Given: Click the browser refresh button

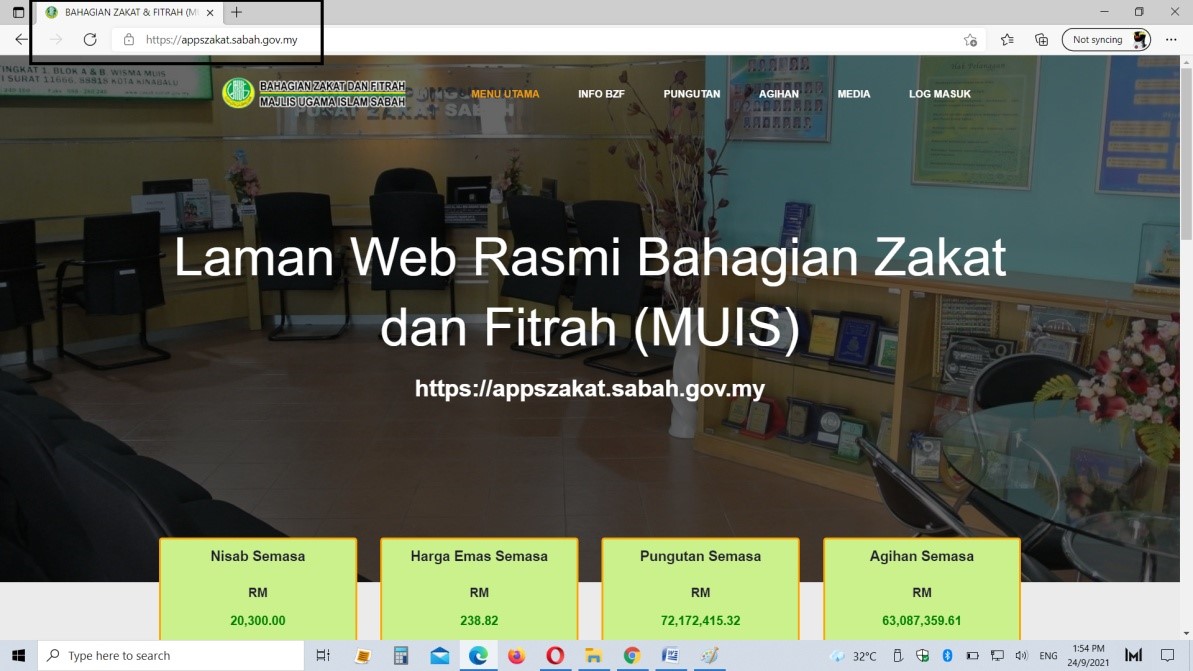Looking at the screenshot, I should (x=90, y=40).
